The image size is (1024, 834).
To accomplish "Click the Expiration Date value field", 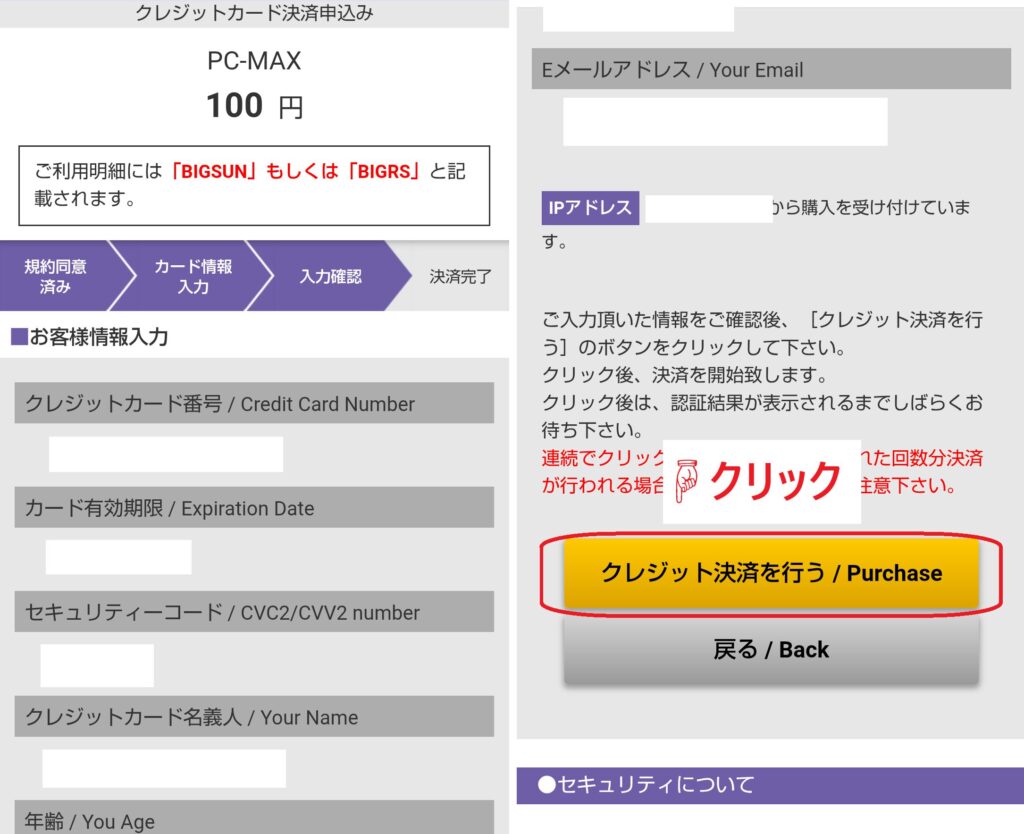I will pos(118,557).
